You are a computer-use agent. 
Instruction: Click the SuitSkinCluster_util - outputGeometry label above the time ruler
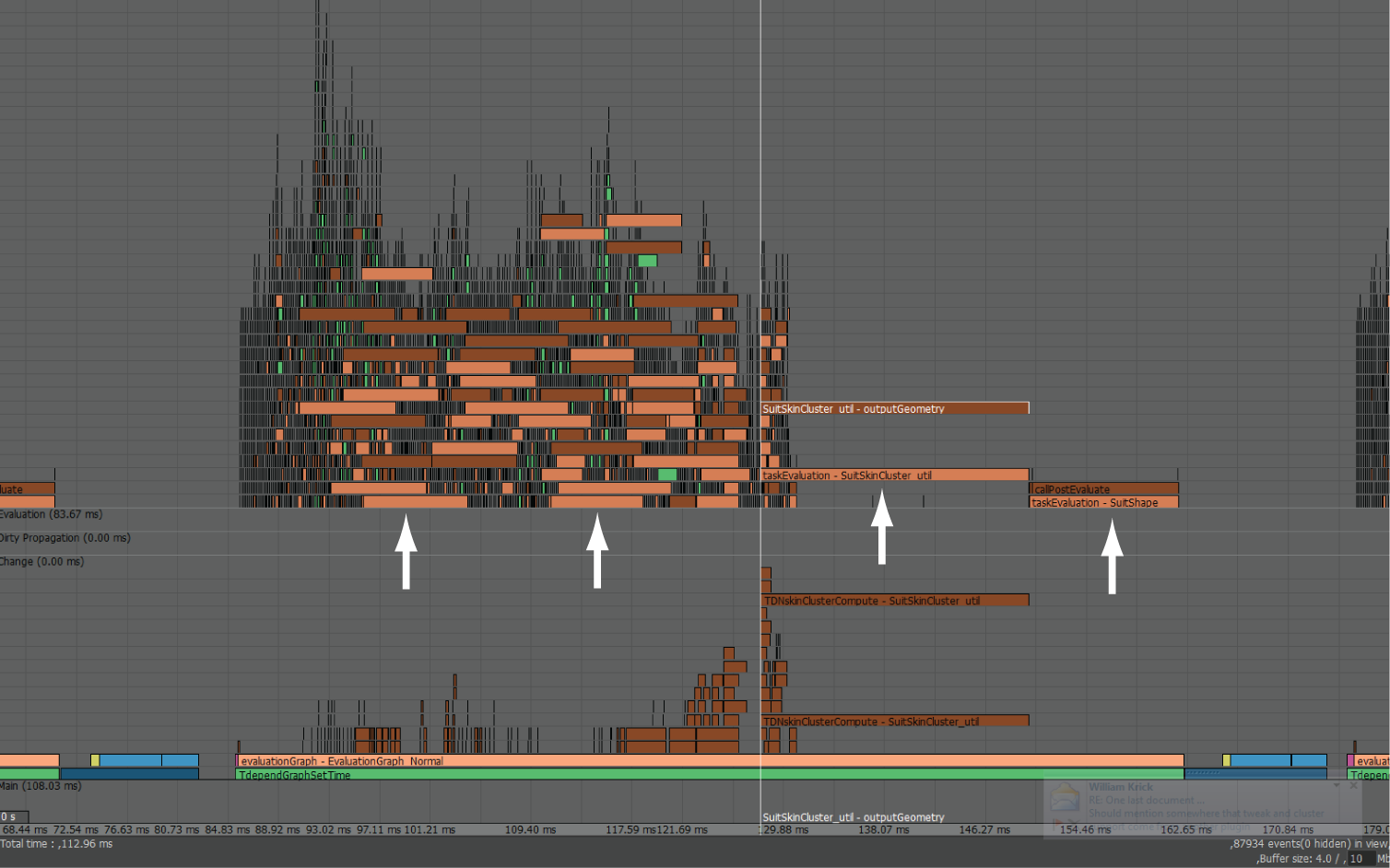[854, 817]
